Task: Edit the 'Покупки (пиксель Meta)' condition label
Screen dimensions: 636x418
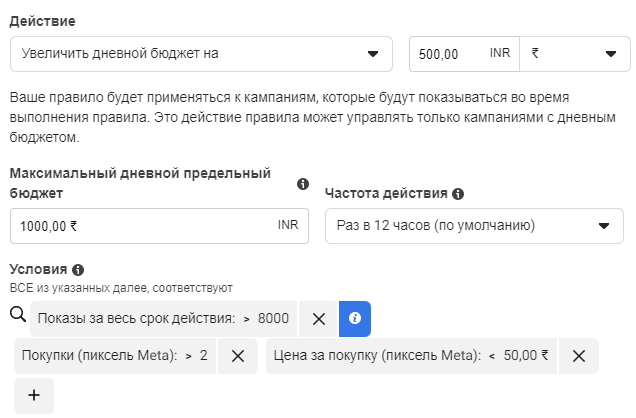Action: point(100,356)
